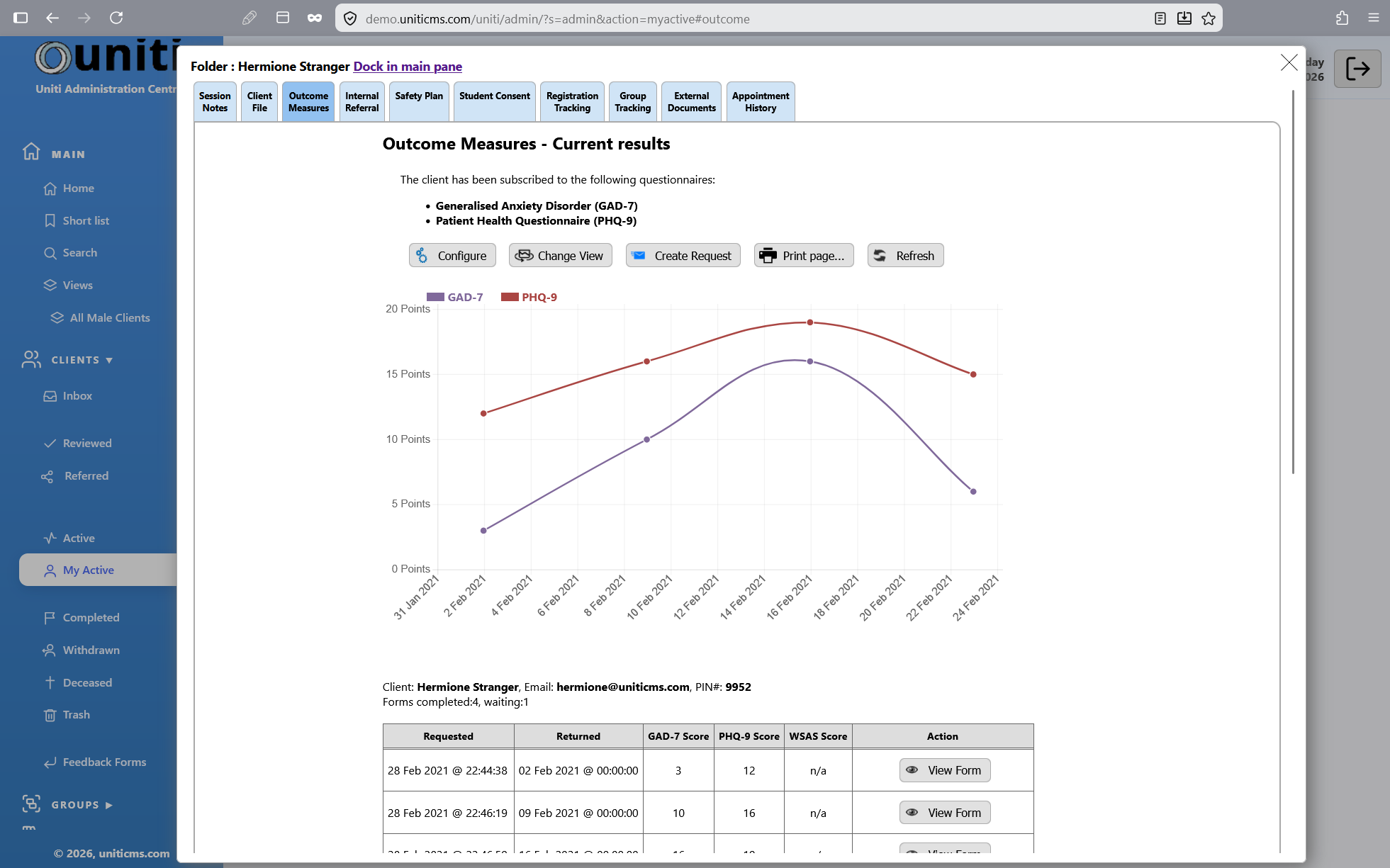Switch to the Session Notes tab

click(x=215, y=101)
